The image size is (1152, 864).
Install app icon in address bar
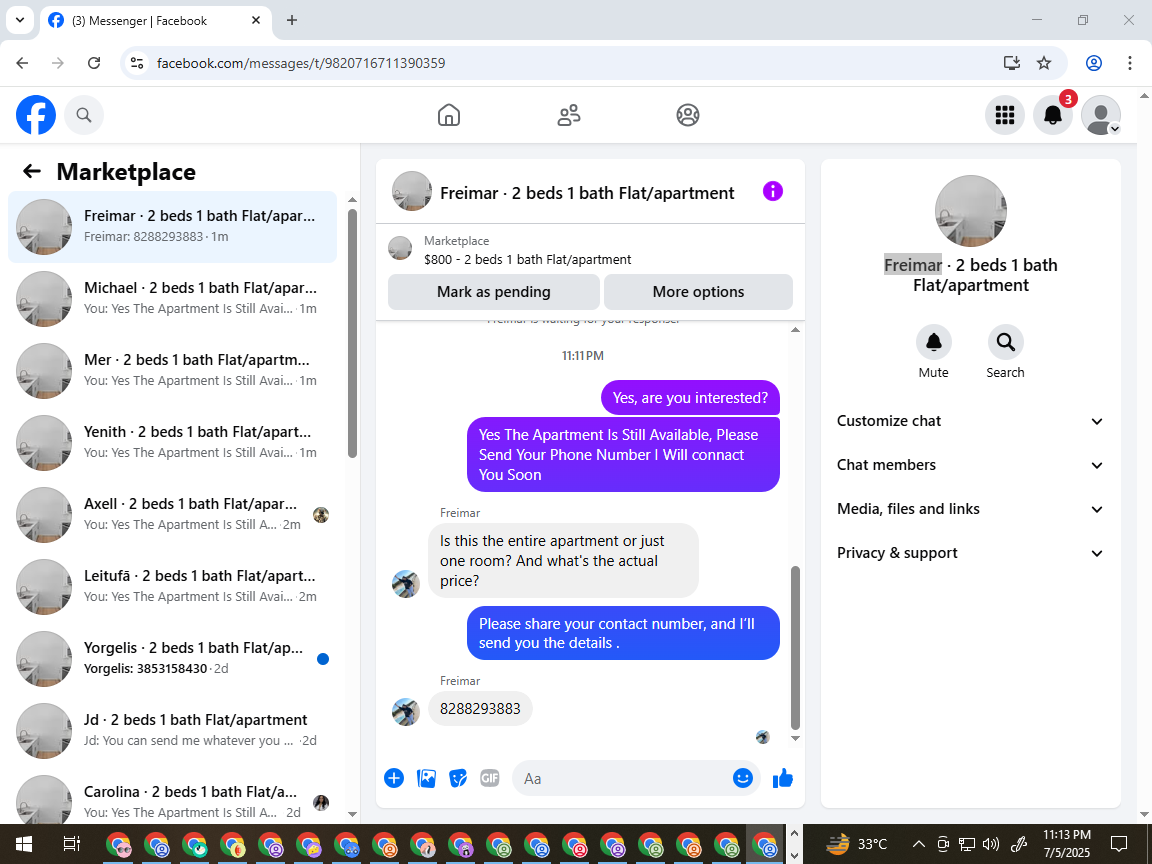1012,63
